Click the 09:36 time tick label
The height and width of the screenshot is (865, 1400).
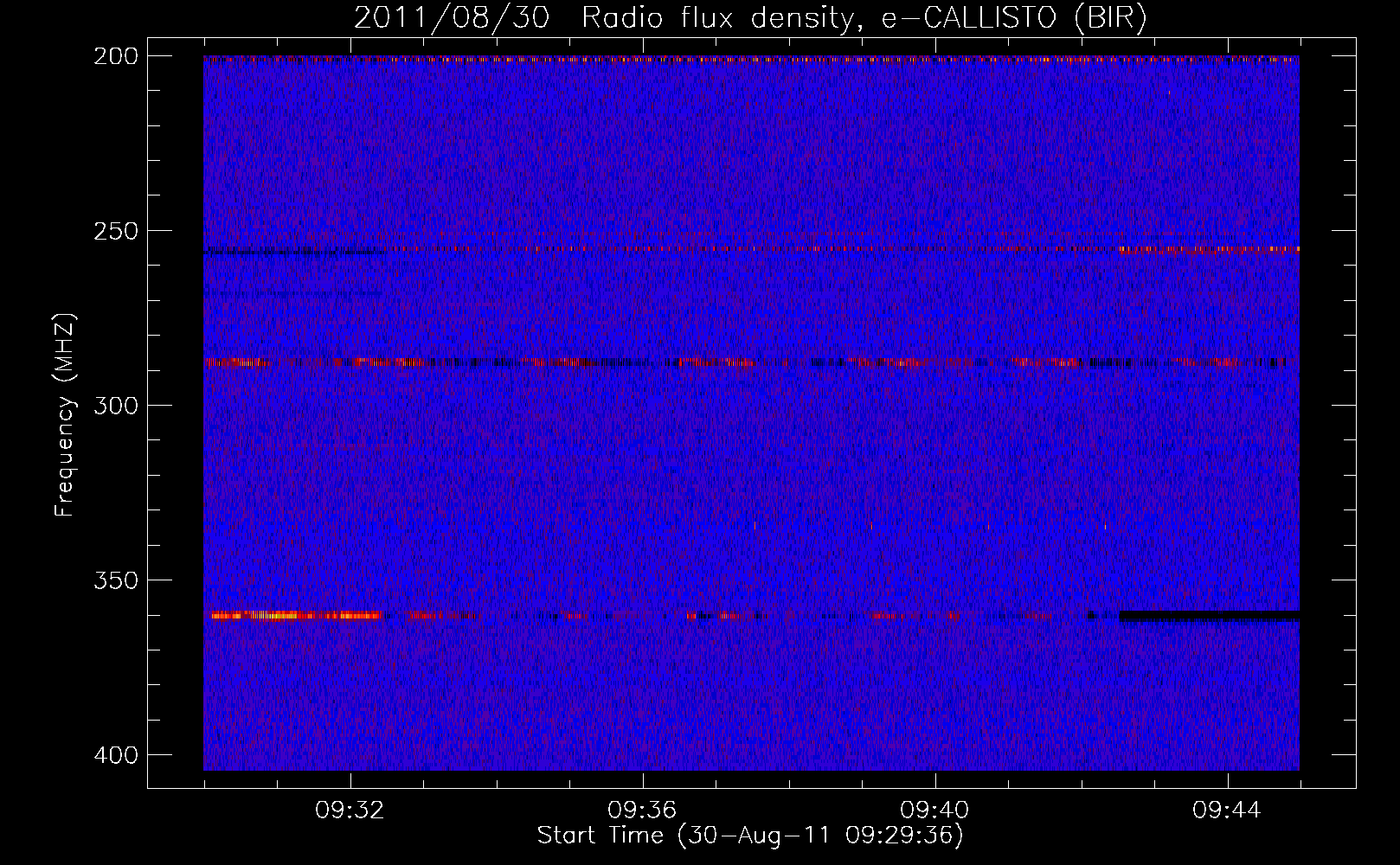pyautogui.click(x=642, y=811)
